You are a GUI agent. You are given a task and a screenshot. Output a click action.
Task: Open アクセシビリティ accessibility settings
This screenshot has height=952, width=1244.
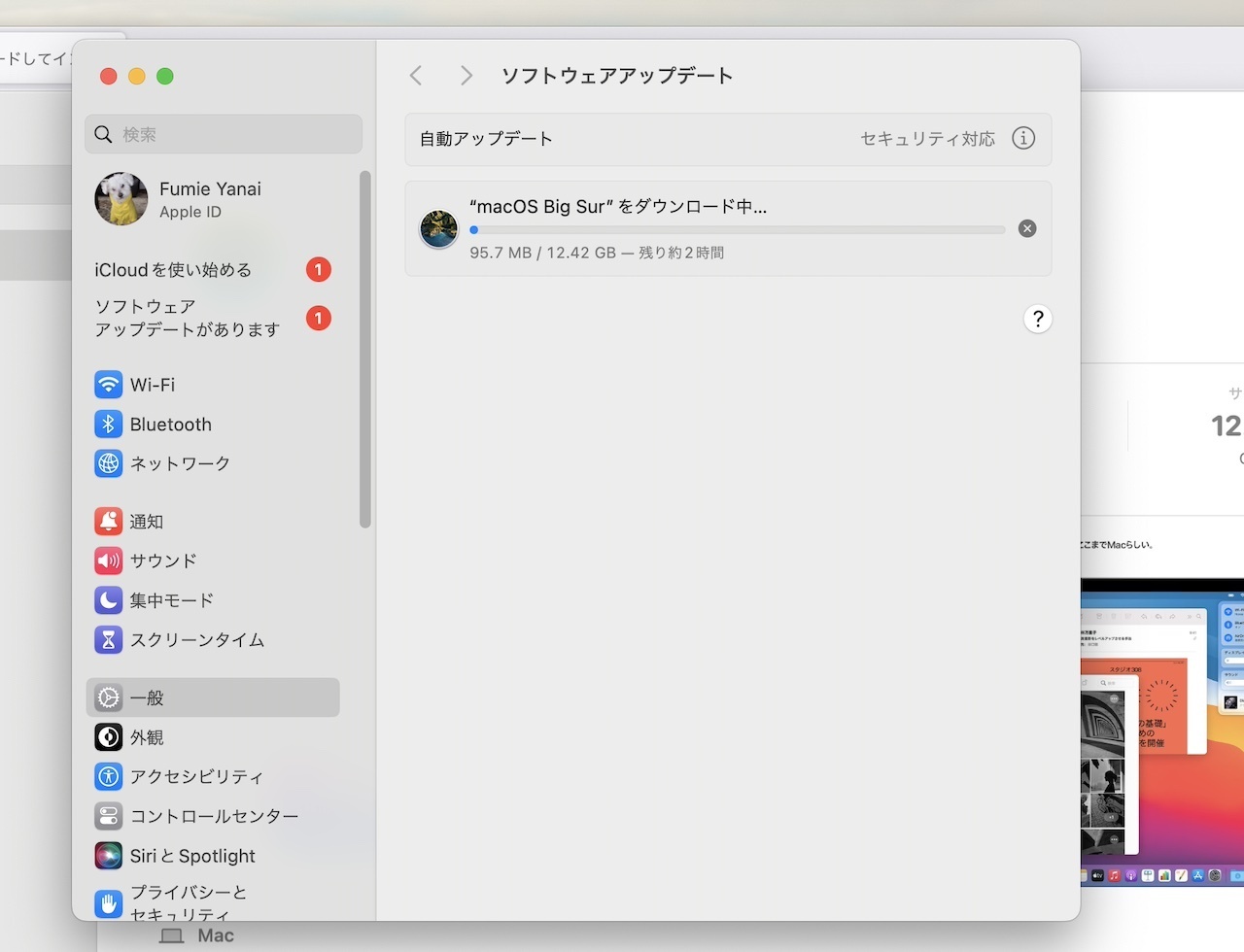pyautogui.click(x=196, y=776)
